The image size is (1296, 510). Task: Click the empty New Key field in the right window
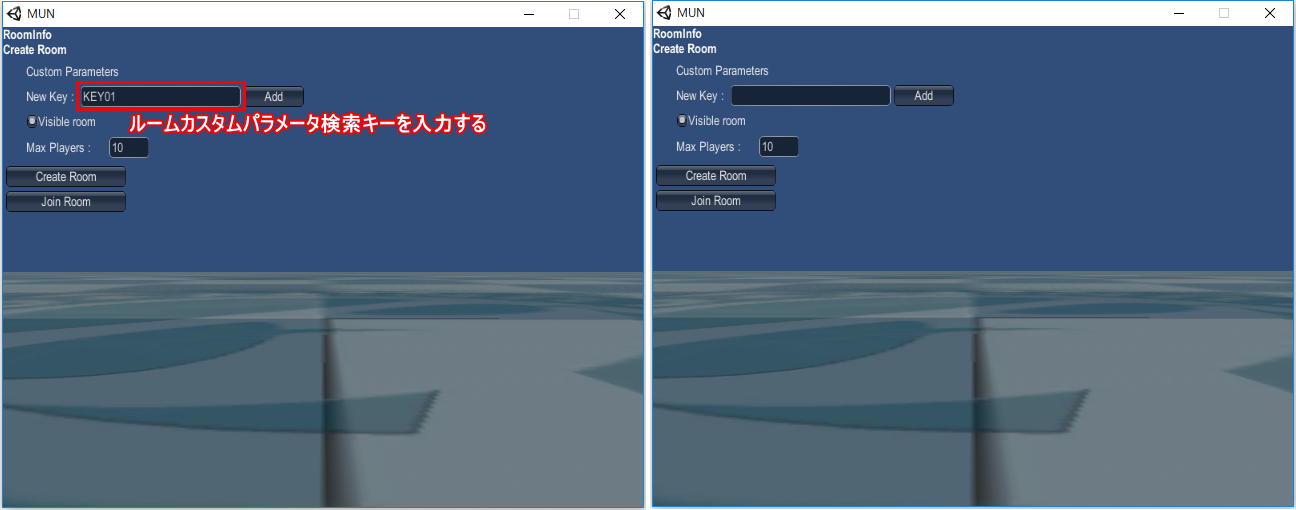click(810, 95)
